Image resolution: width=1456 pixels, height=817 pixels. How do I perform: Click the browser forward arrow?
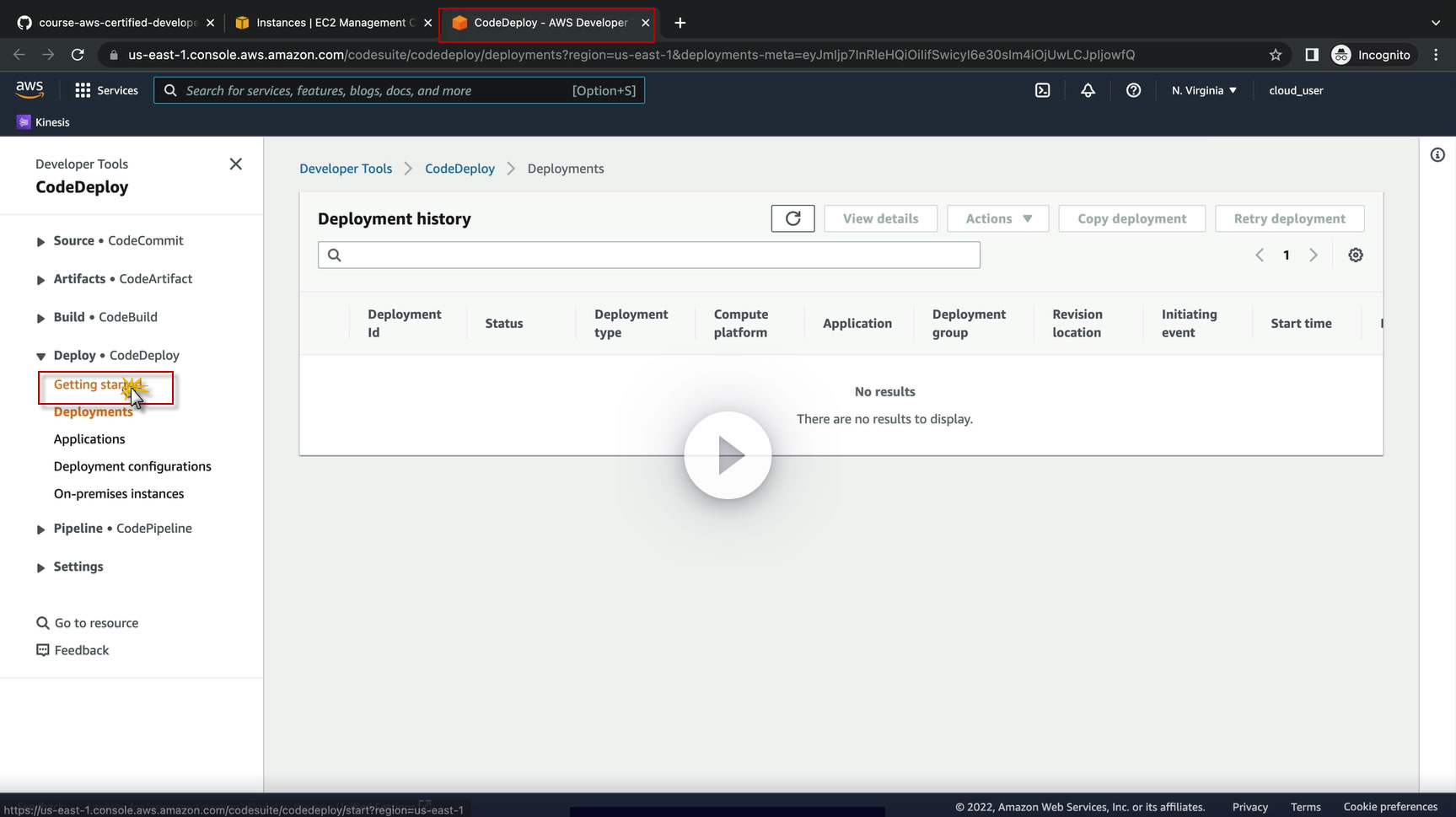click(48, 55)
